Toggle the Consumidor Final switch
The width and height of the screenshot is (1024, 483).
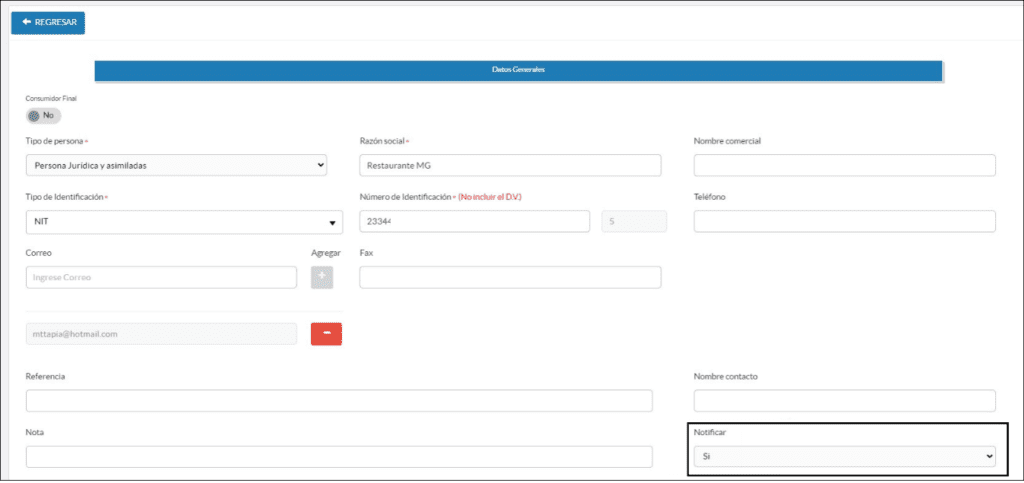point(43,116)
